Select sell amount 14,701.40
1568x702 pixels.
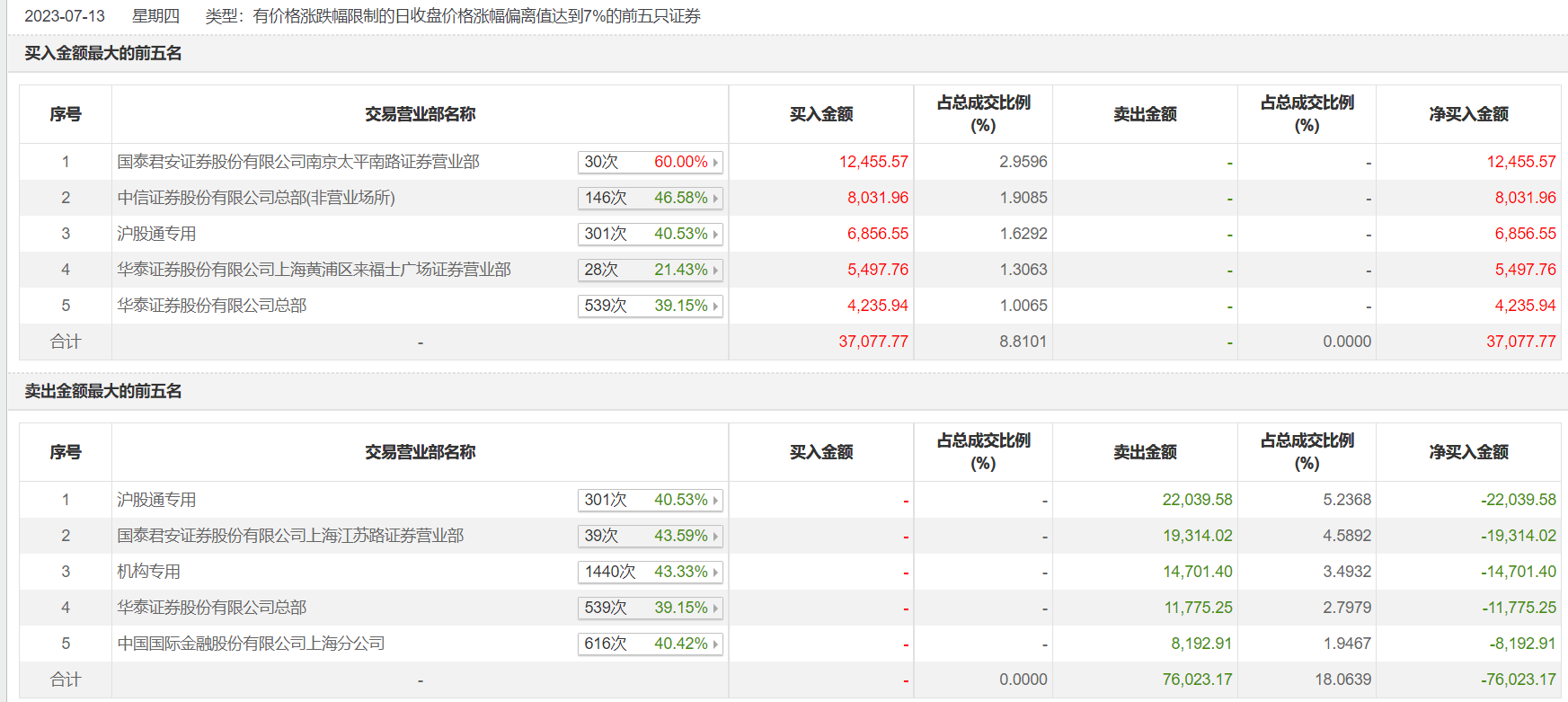tap(1197, 572)
